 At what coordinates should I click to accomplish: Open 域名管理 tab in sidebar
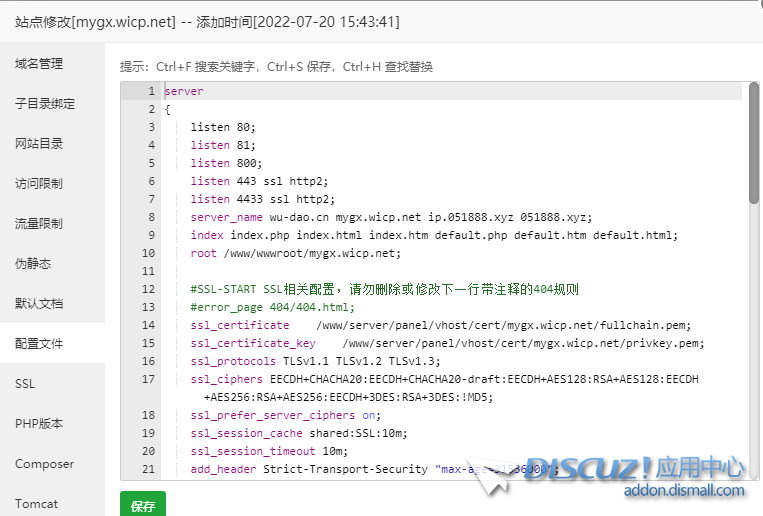(x=39, y=64)
